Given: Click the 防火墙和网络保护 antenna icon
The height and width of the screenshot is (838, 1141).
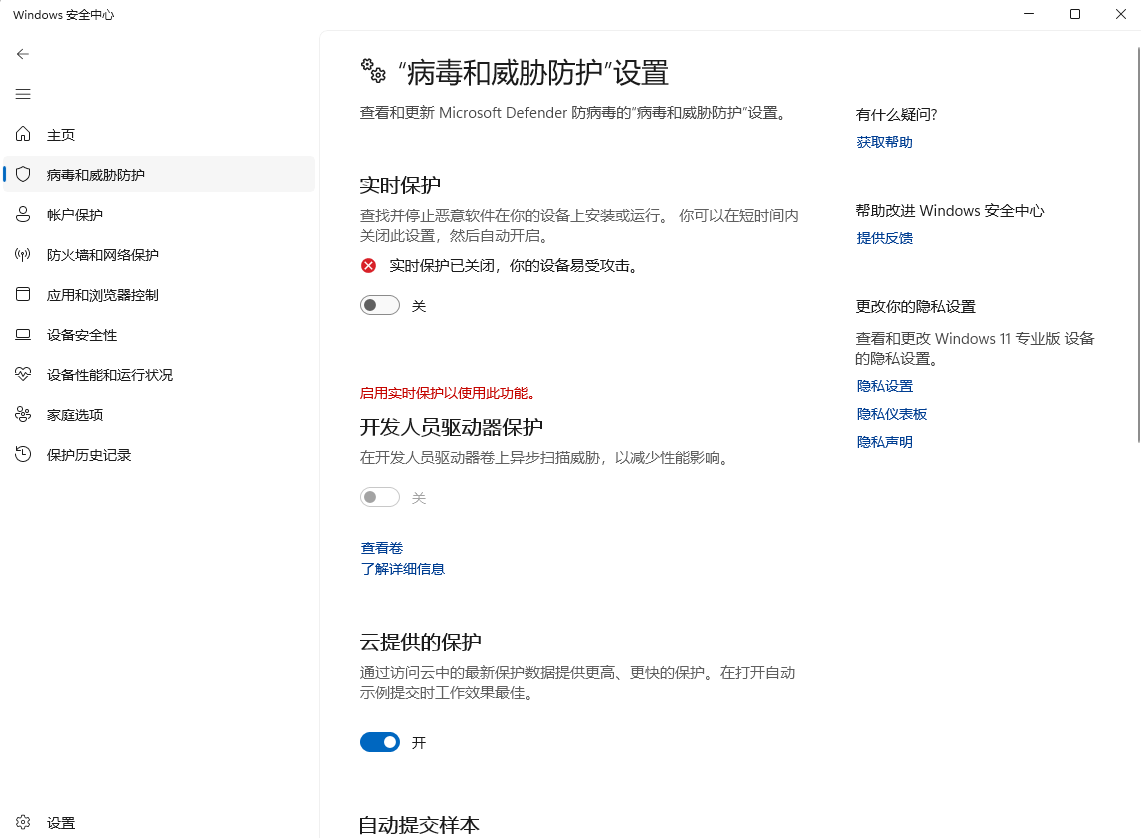Looking at the screenshot, I should coord(24,255).
